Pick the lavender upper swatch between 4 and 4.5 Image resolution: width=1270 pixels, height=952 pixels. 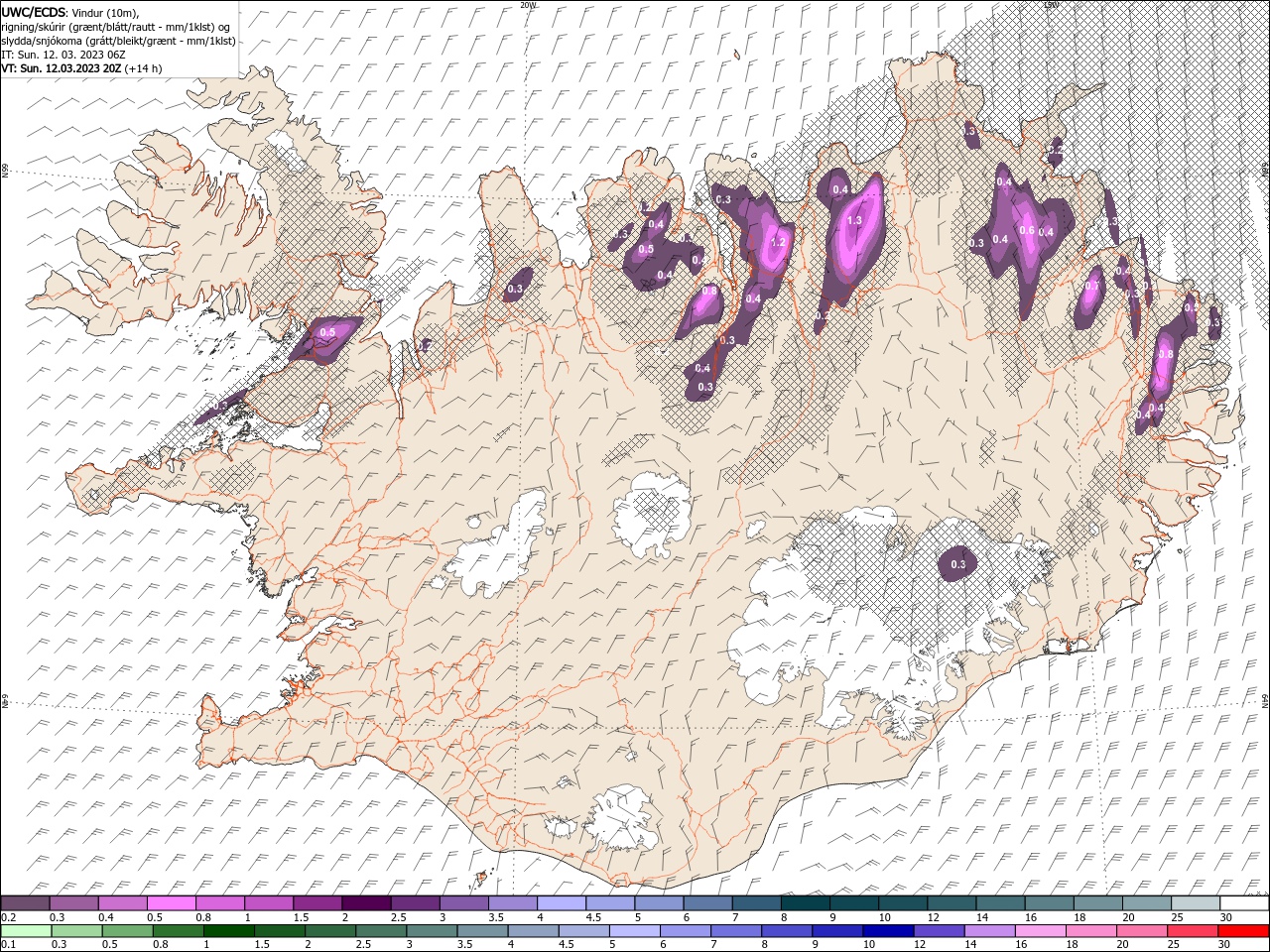click(562, 903)
